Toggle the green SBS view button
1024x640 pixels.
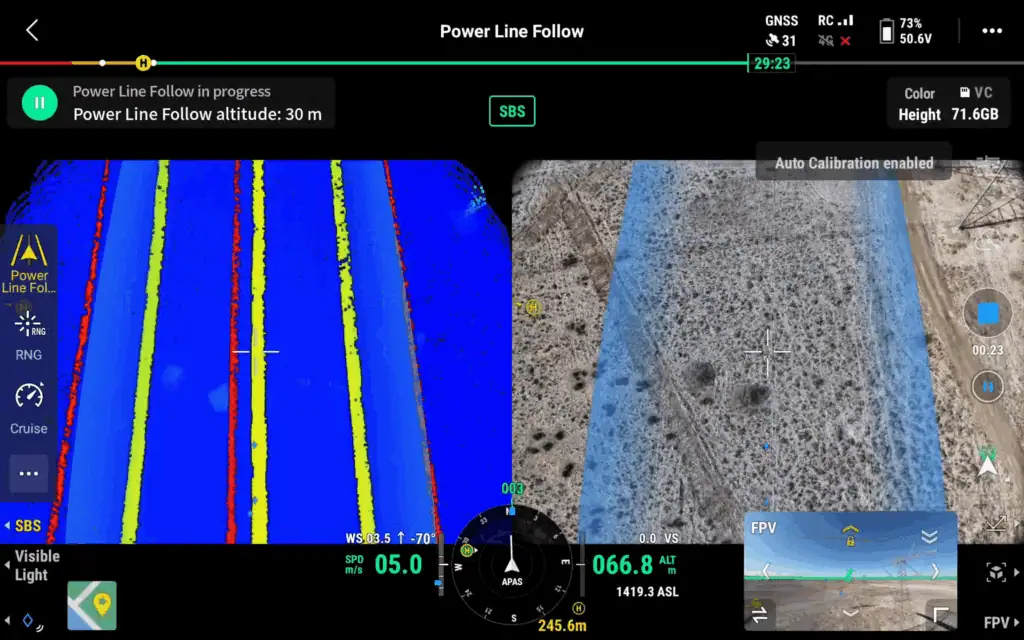(x=512, y=111)
